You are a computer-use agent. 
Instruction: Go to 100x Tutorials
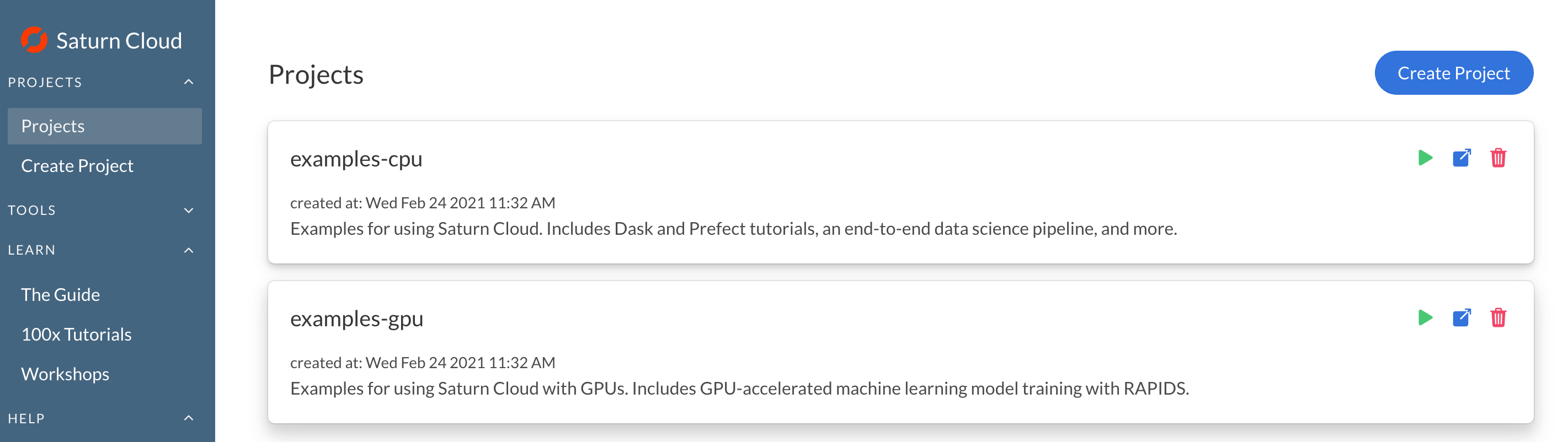point(76,335)
